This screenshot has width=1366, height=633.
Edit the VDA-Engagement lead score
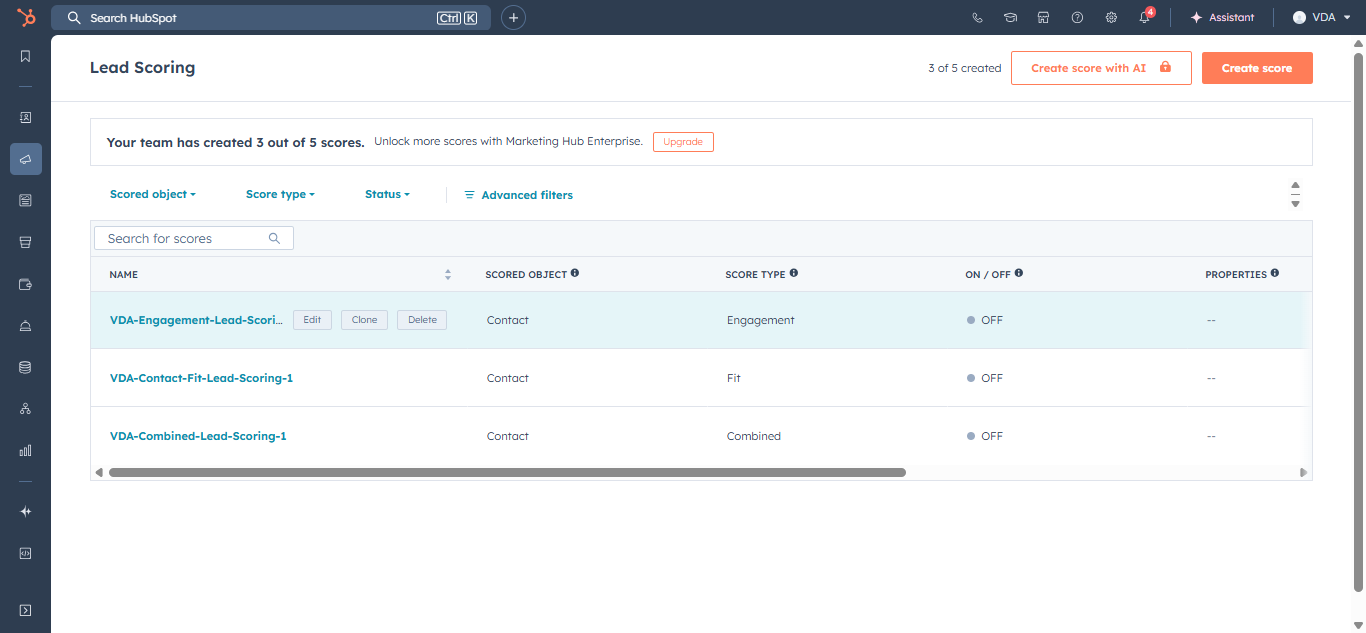click(312, 320)
